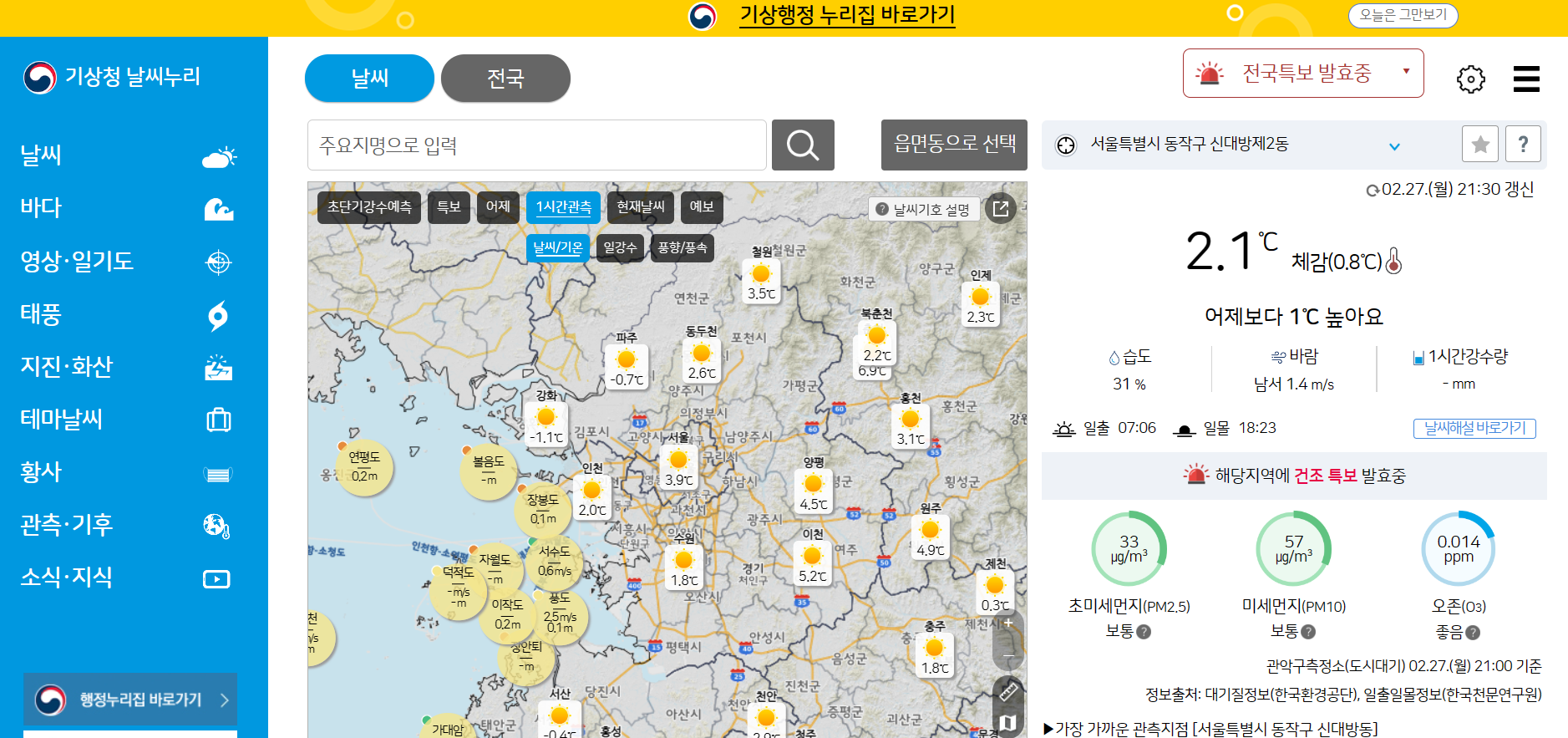
Task: Click the video play icon beside 소식·지식
Action: [216, 579]
